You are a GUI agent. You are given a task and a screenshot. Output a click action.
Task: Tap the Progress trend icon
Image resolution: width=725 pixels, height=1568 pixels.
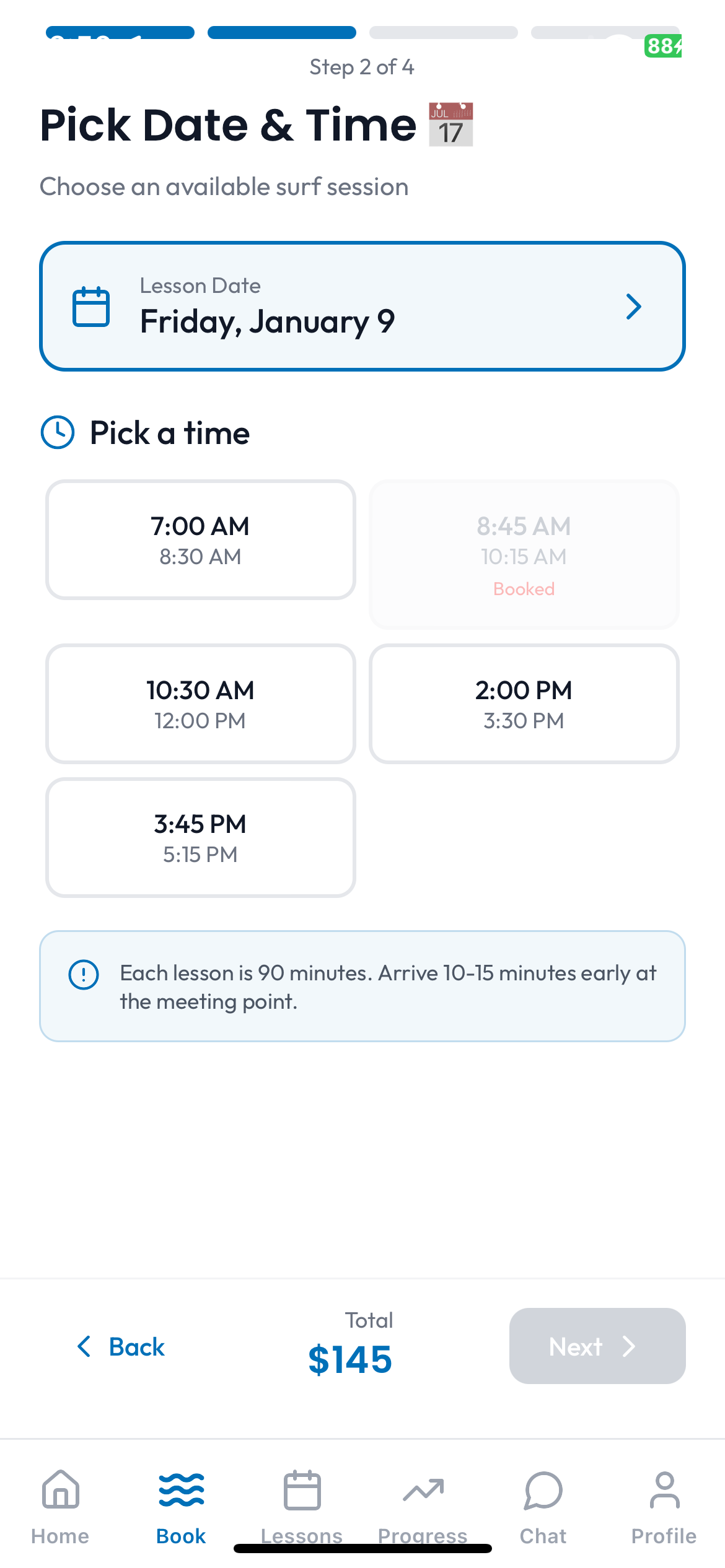point(422,1489)
